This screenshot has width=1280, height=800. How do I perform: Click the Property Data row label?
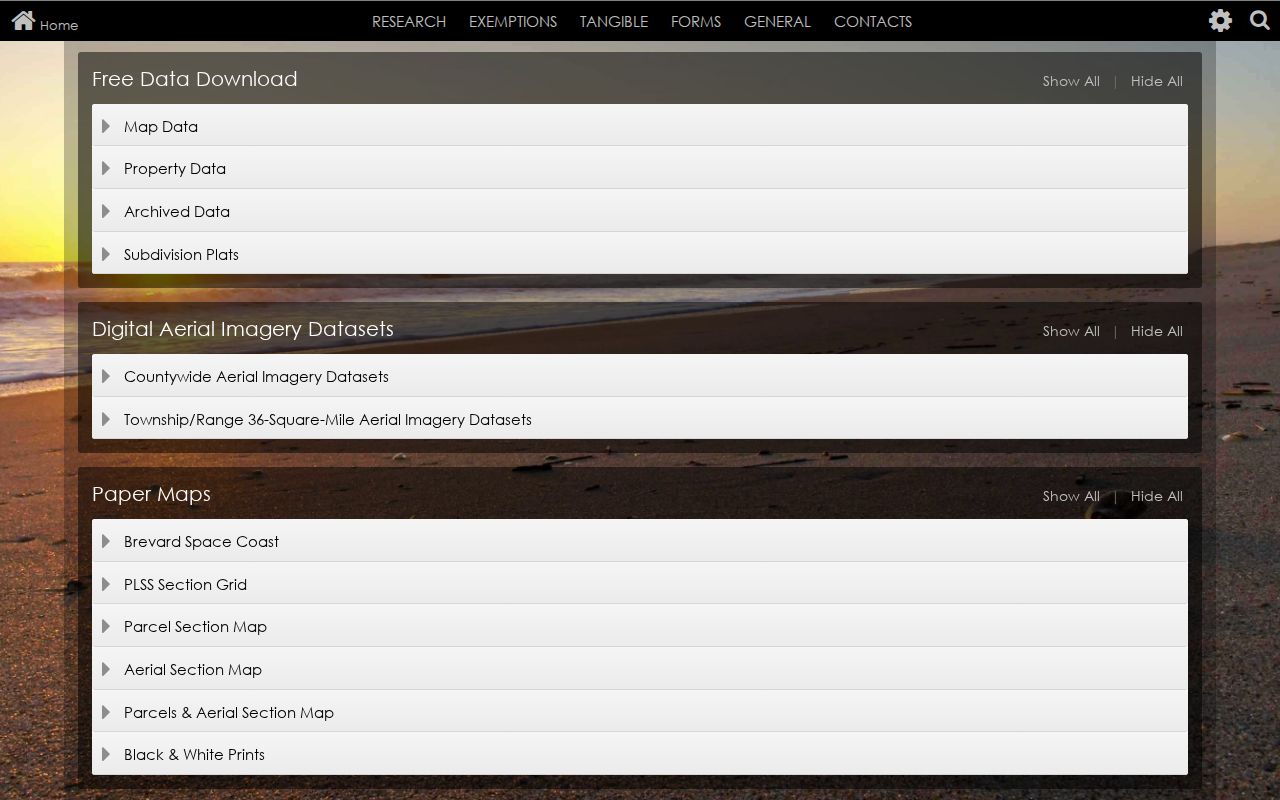click(x=175, y=168)
